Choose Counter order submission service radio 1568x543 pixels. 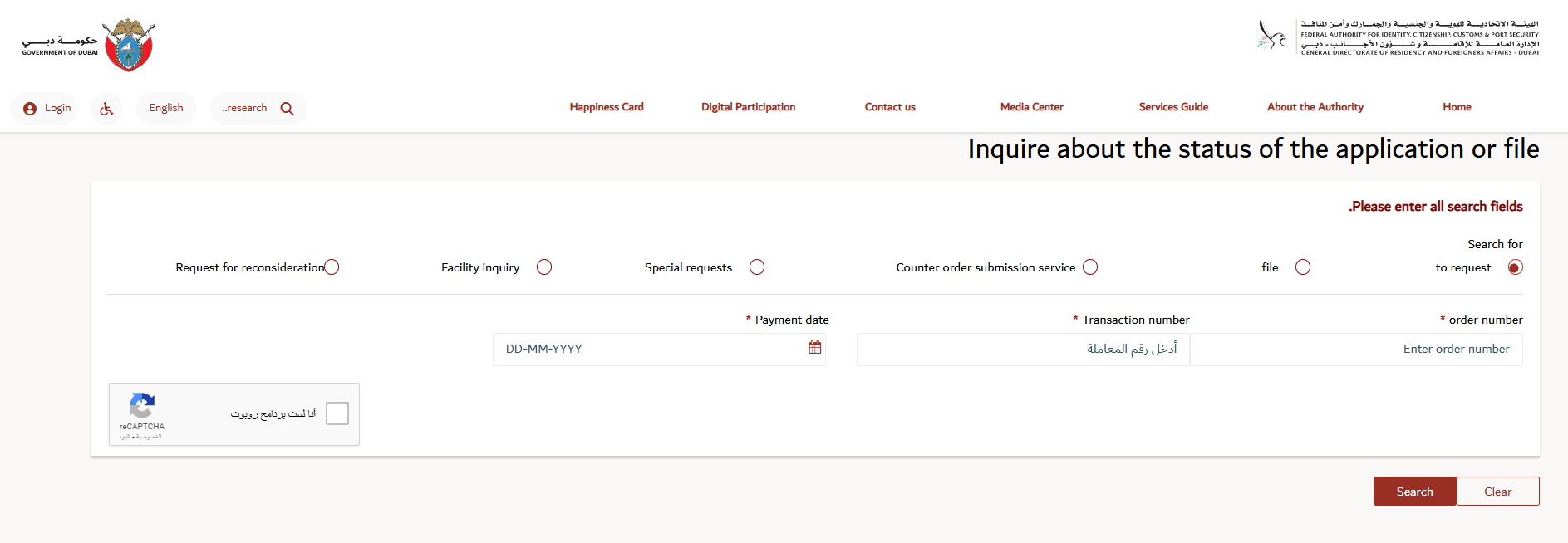point(1090,267)
